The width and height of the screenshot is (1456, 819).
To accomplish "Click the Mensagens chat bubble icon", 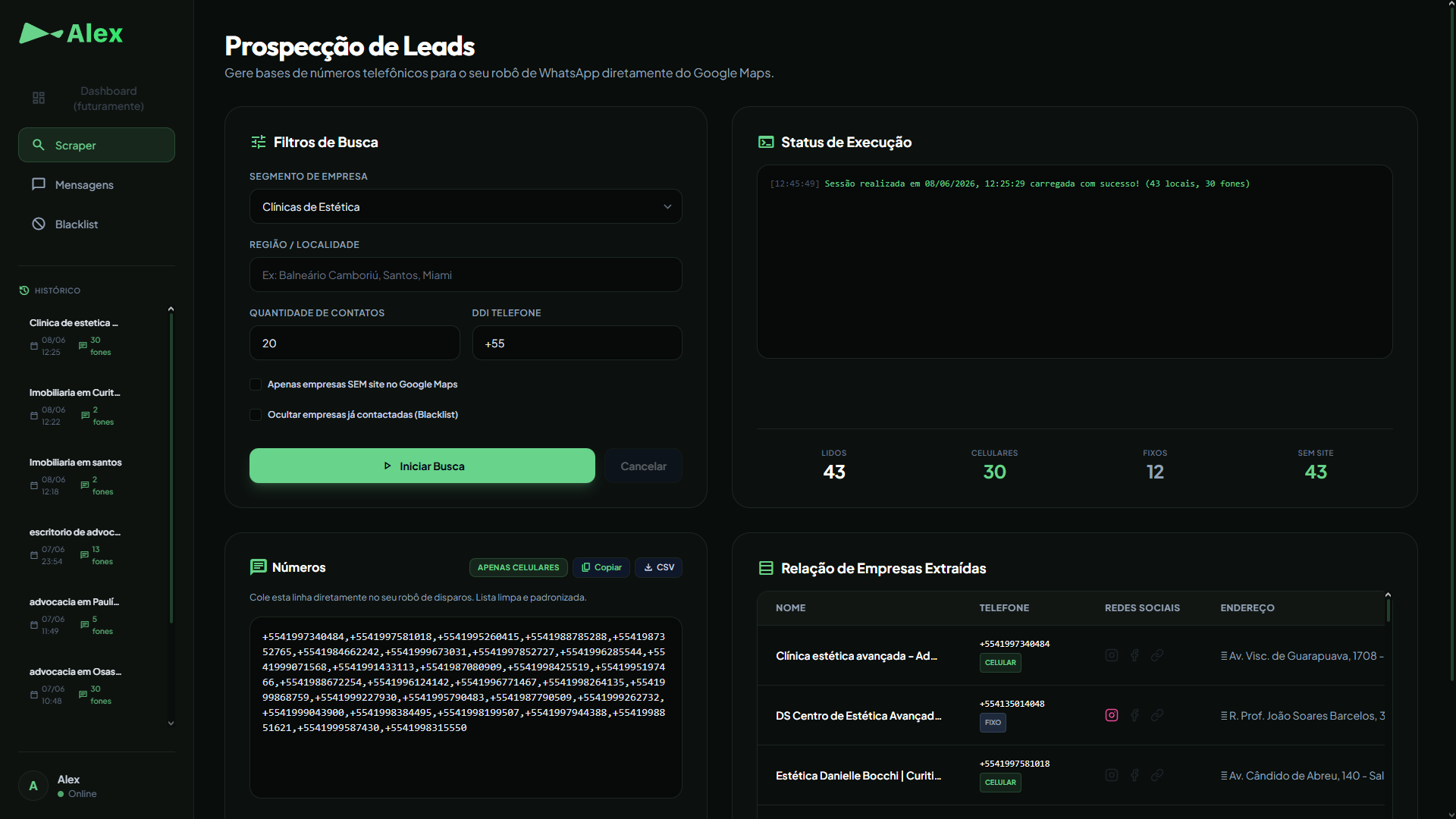I will pos(38,184).
